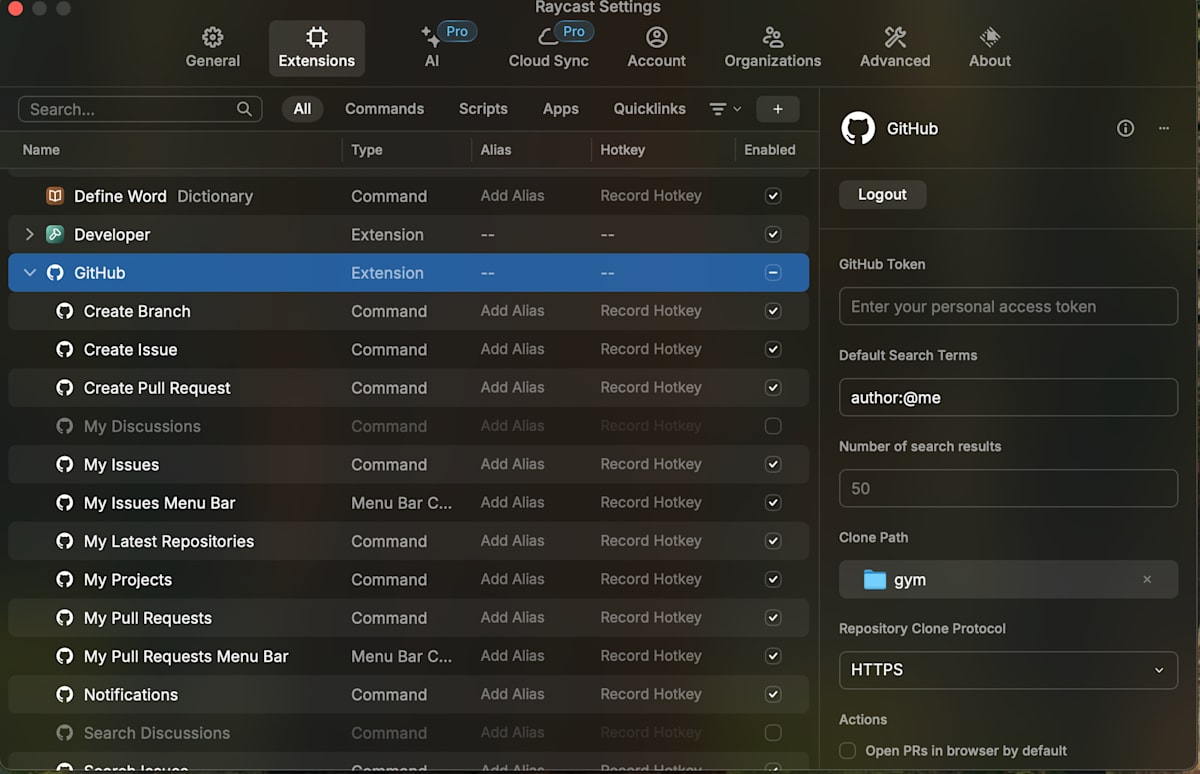Click the My Issues GitHub icon
Screen dimensions: 1200x774
(64, 464)
